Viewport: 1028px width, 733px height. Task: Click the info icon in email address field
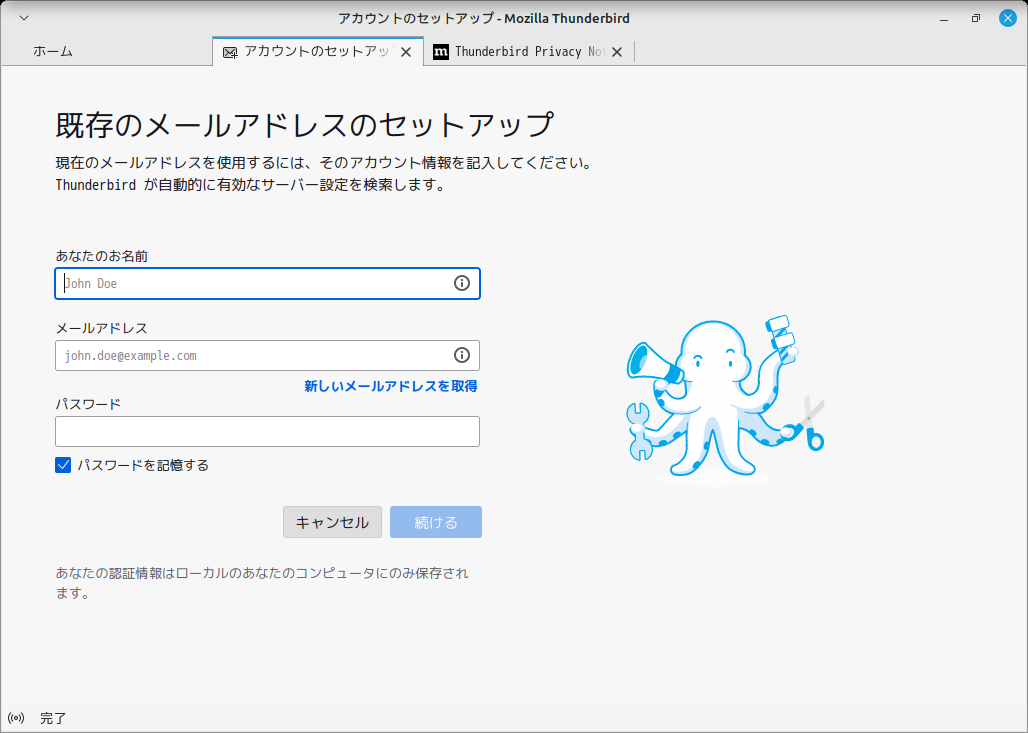coord(462,355)
